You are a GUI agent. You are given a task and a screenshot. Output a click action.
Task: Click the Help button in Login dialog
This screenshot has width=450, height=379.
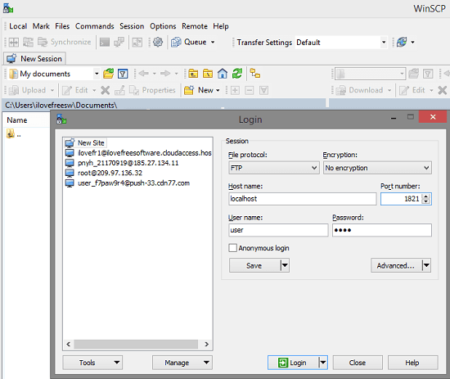(x=413, y=362)
